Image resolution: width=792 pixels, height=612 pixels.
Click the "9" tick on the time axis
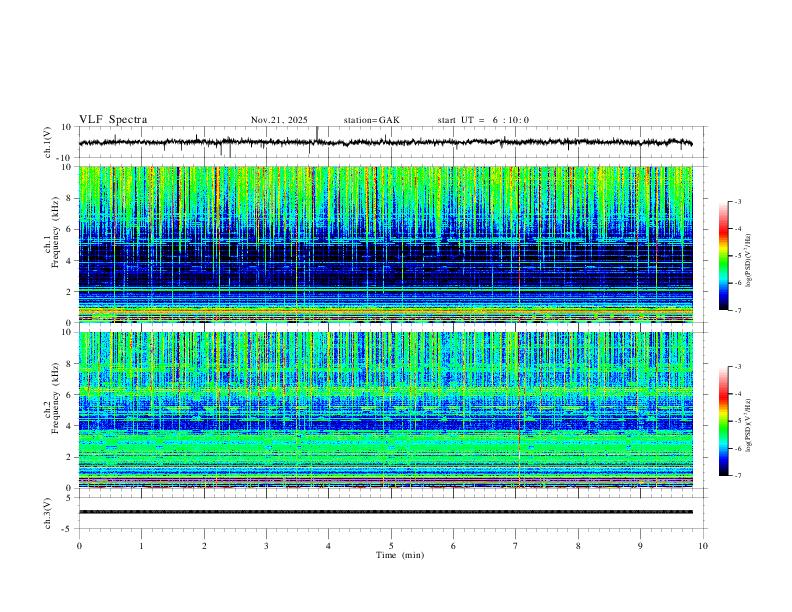click(x=640, y=546)
